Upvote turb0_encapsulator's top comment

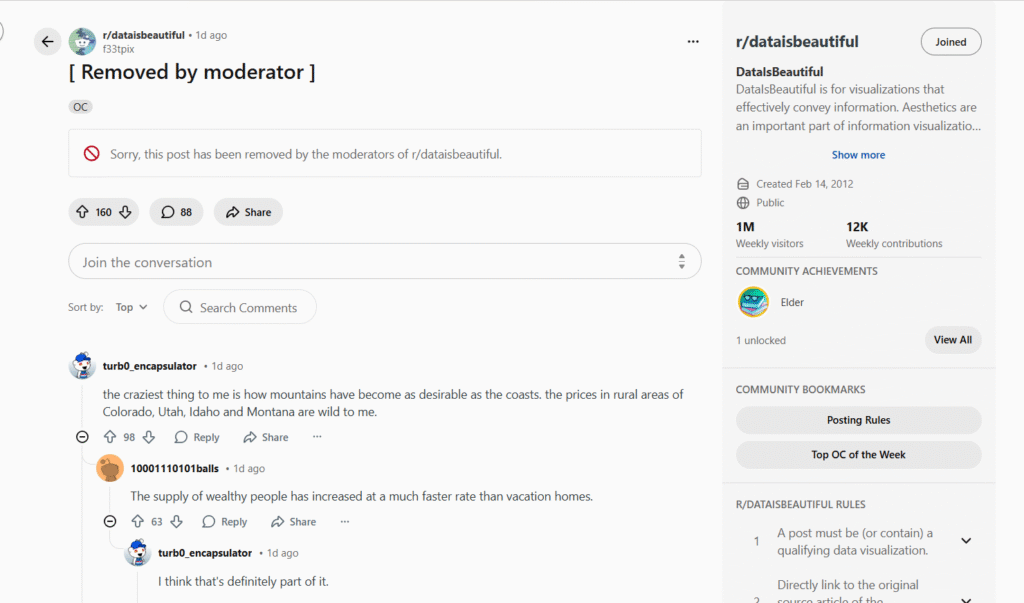(x=110, y=437)
